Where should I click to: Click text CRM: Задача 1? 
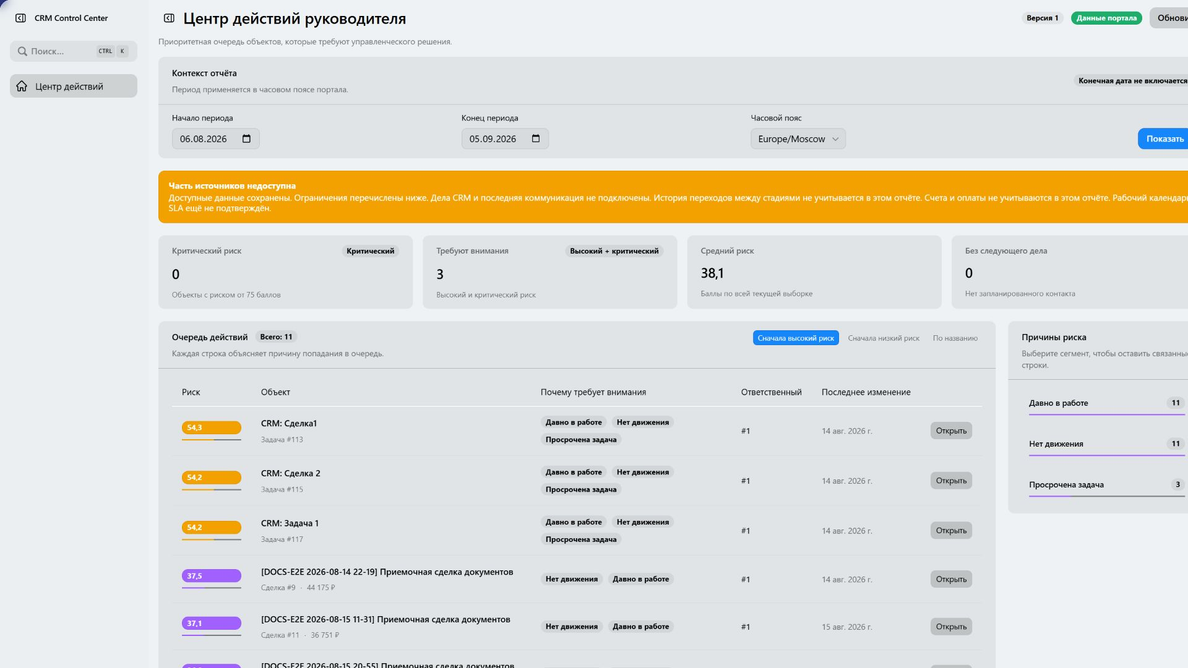(289, 523)
